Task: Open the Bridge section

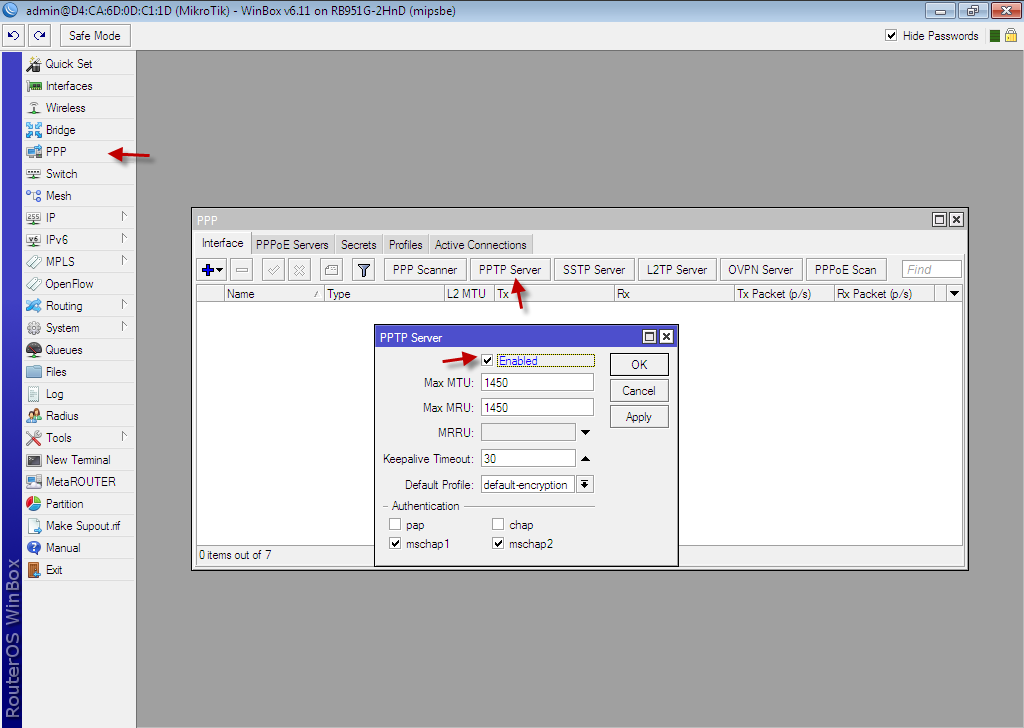Action: (x=79, y=130)
